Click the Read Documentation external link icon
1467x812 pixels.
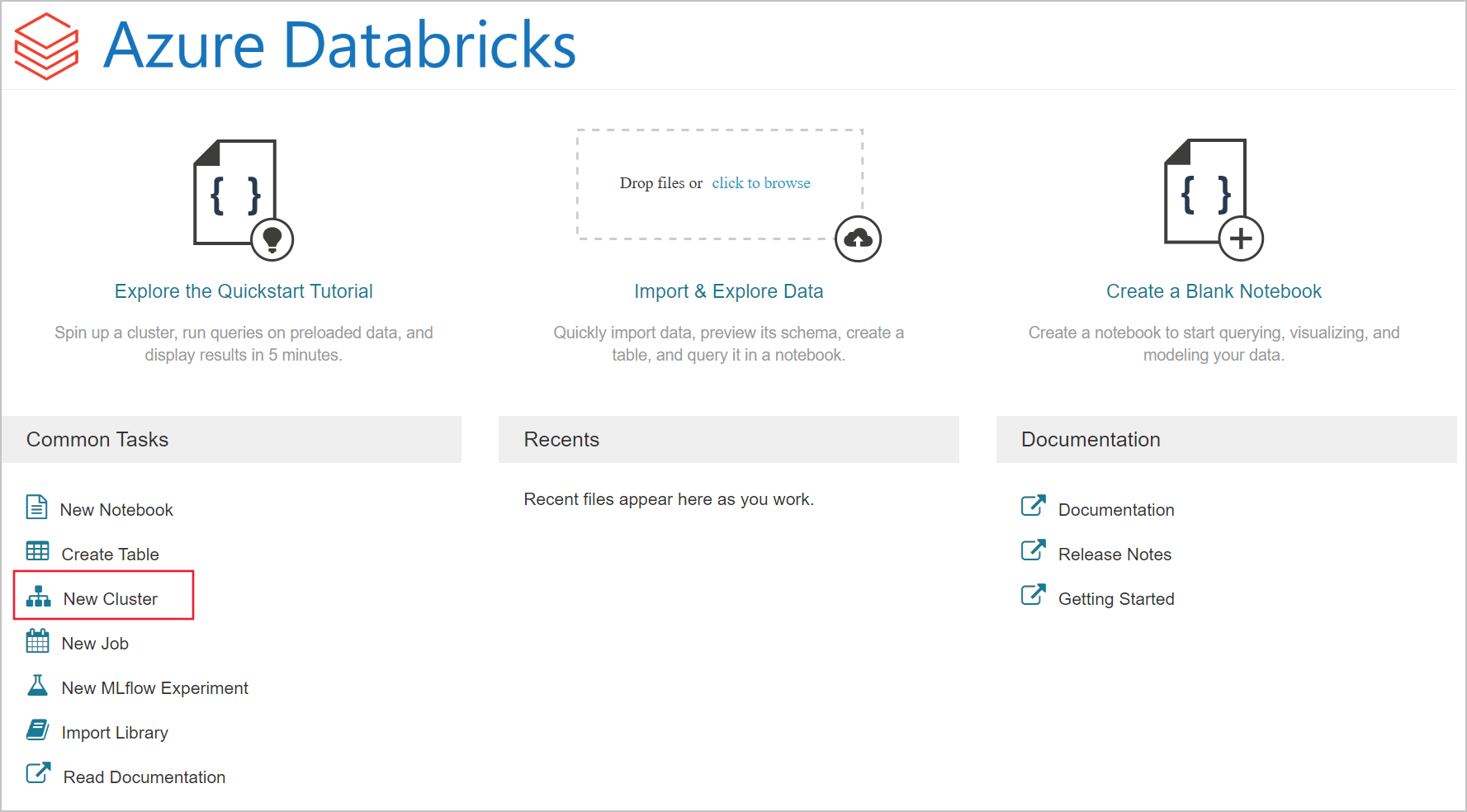click(36, 772)
